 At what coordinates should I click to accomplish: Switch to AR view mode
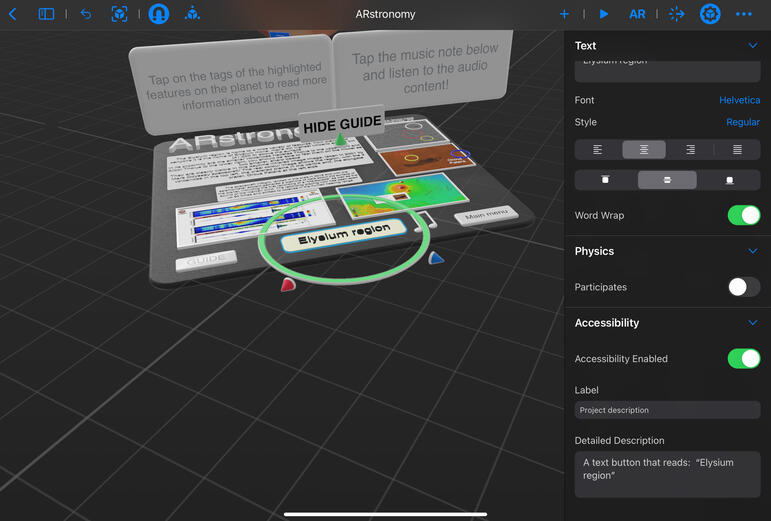[x=637, y=14]
